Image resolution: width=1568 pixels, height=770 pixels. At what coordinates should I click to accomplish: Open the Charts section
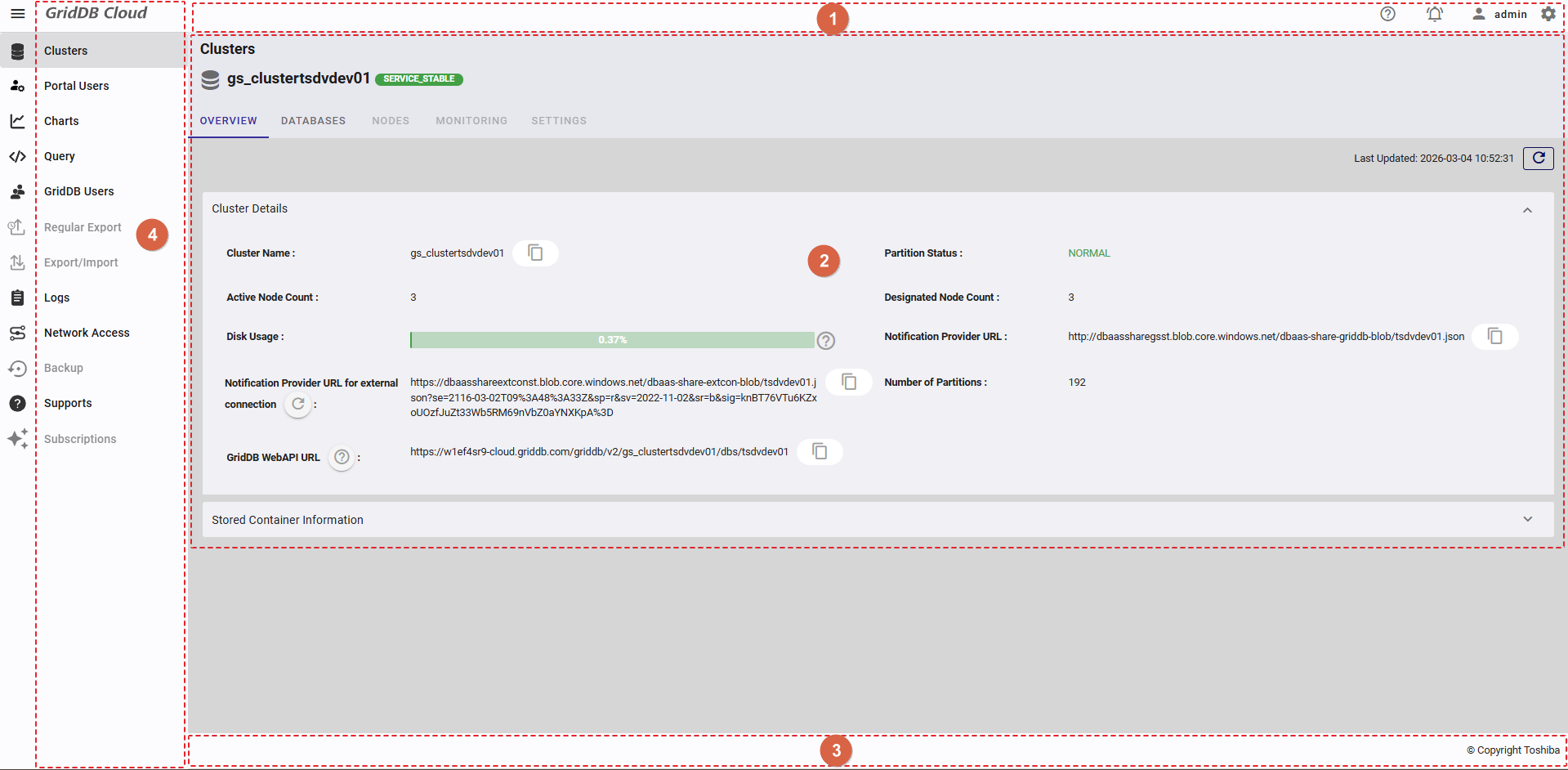tap(61, 121)
